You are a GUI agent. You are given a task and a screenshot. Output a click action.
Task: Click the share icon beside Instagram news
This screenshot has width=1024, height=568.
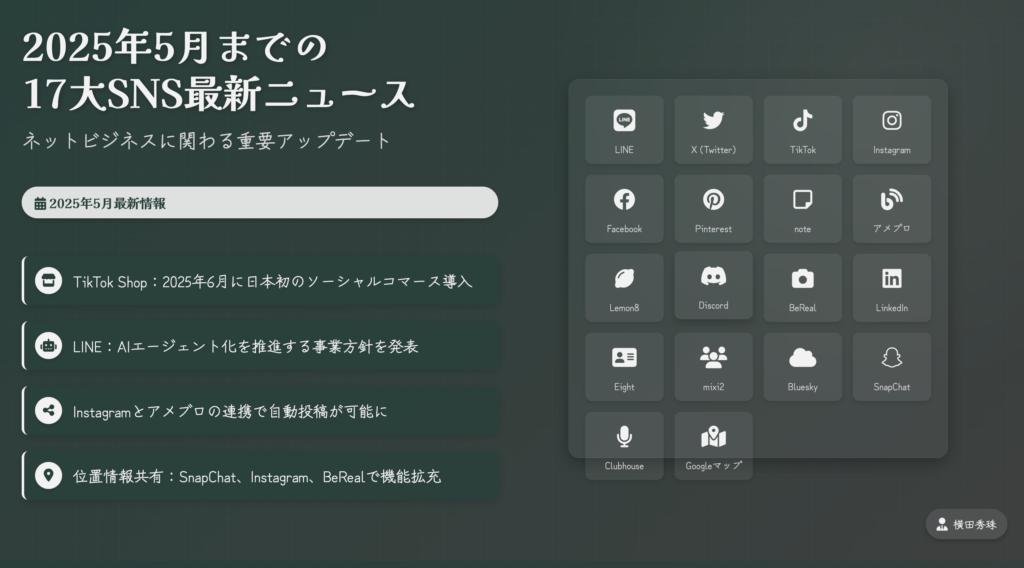[48, 411]
